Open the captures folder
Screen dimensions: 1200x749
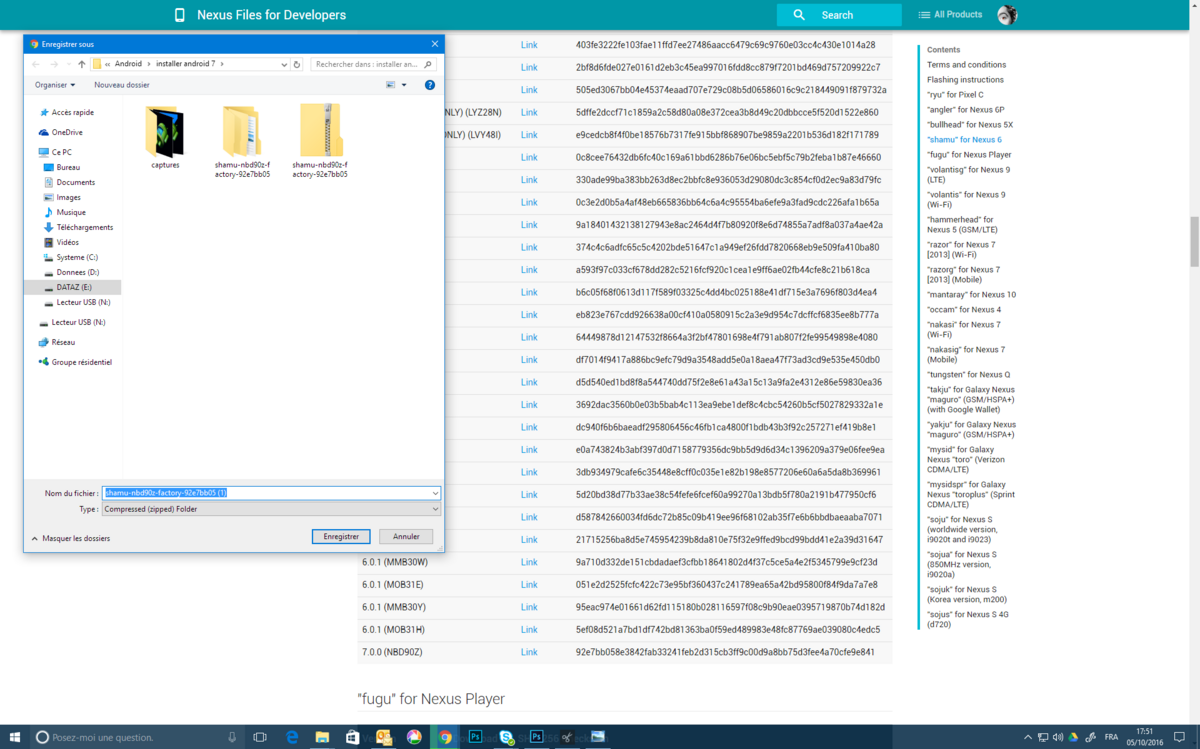coord(165,138)
